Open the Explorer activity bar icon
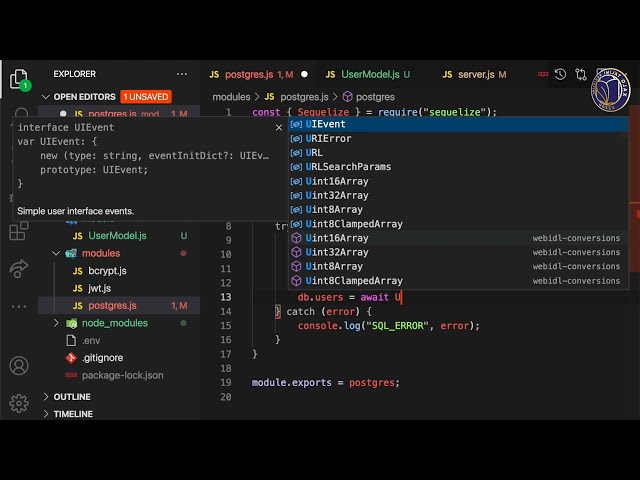This screenshot has height=480, width=640. [x=19, y=79]
